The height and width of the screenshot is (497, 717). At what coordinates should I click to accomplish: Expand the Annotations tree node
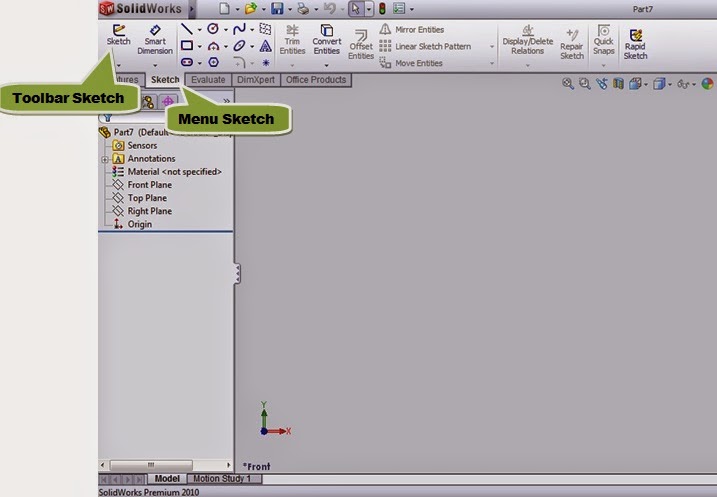click(x=105, y=159)
